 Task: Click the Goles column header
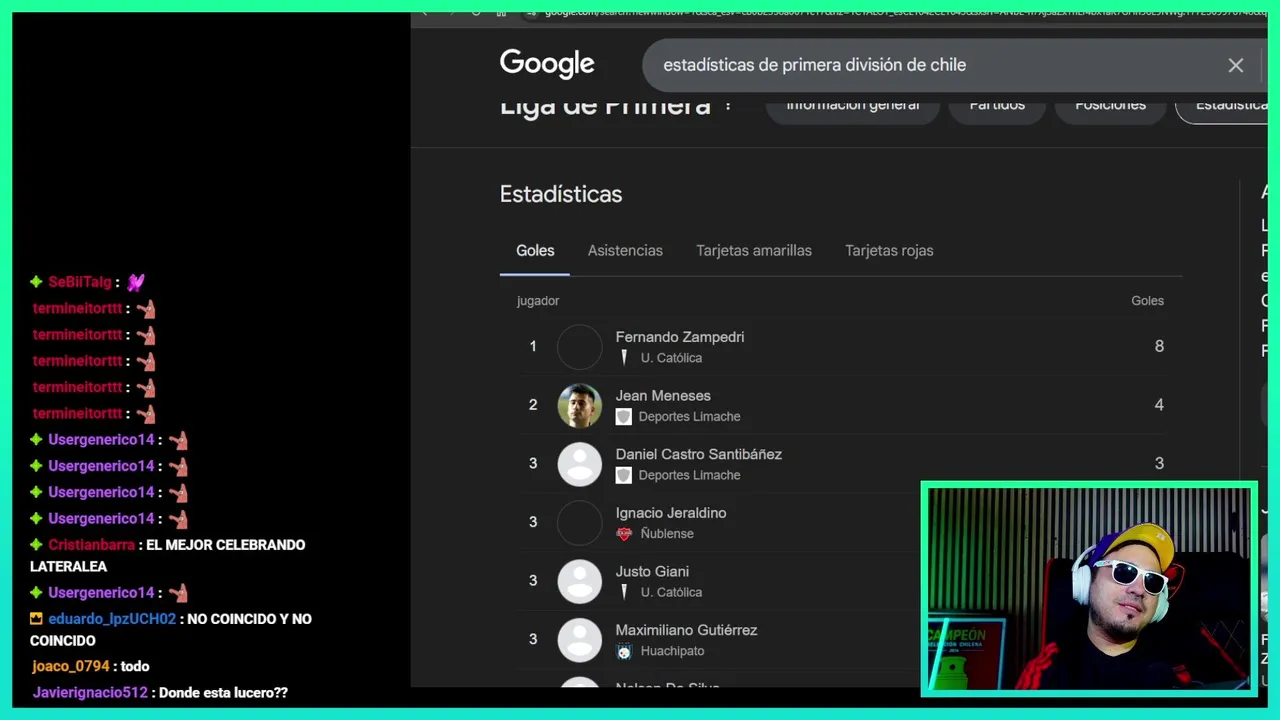[x=1147, y=301]
